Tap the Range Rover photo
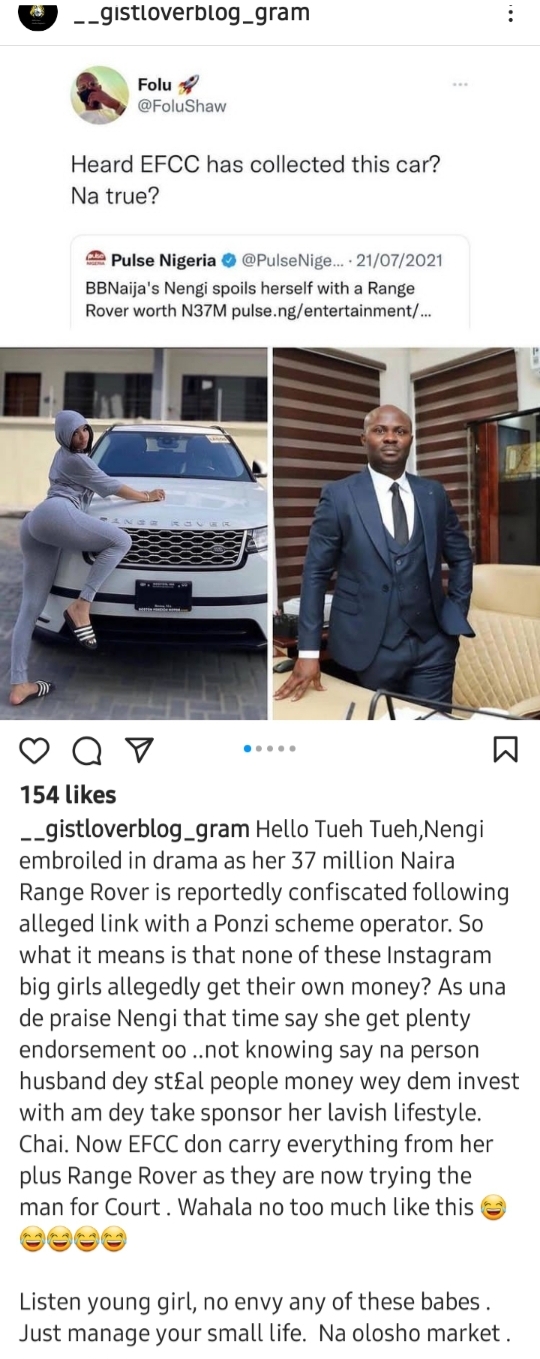This screenshot has width=540, height=1359. 134,533
